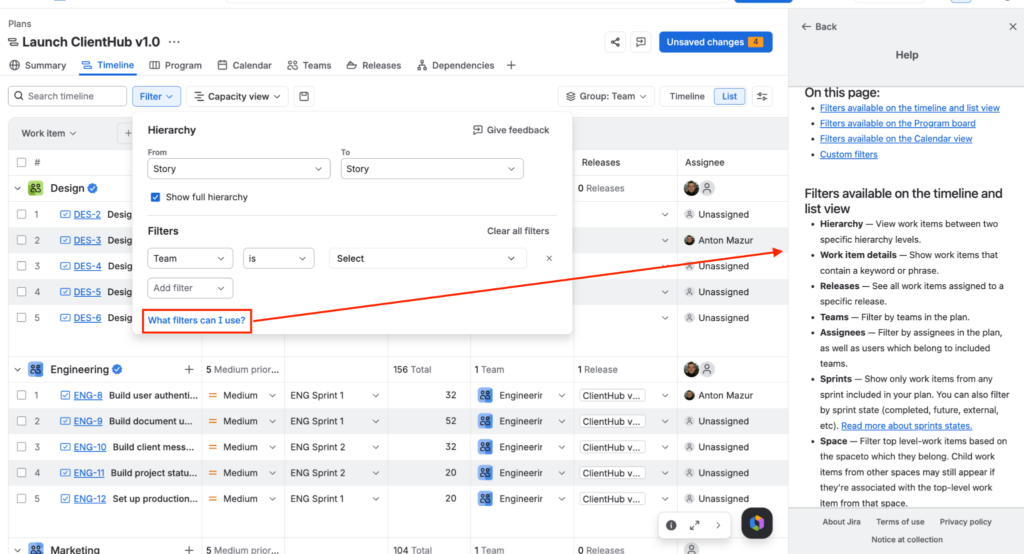Open the Filter dropdown button
The height and width of the screenshot is (554, 1024).
pos(156,96)
